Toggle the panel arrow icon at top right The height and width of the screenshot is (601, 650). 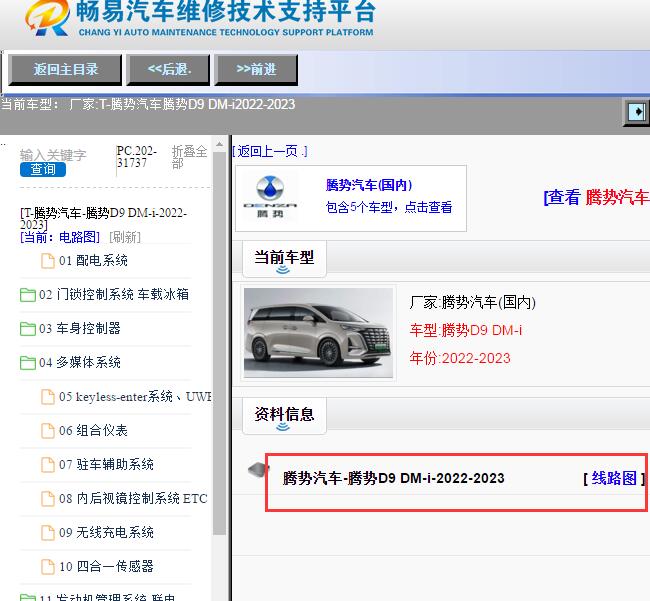[636, 112]
